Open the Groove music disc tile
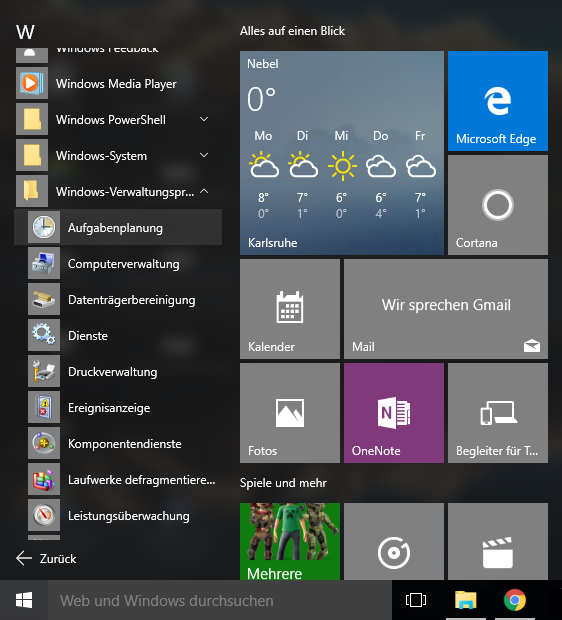 pos(394,541)
